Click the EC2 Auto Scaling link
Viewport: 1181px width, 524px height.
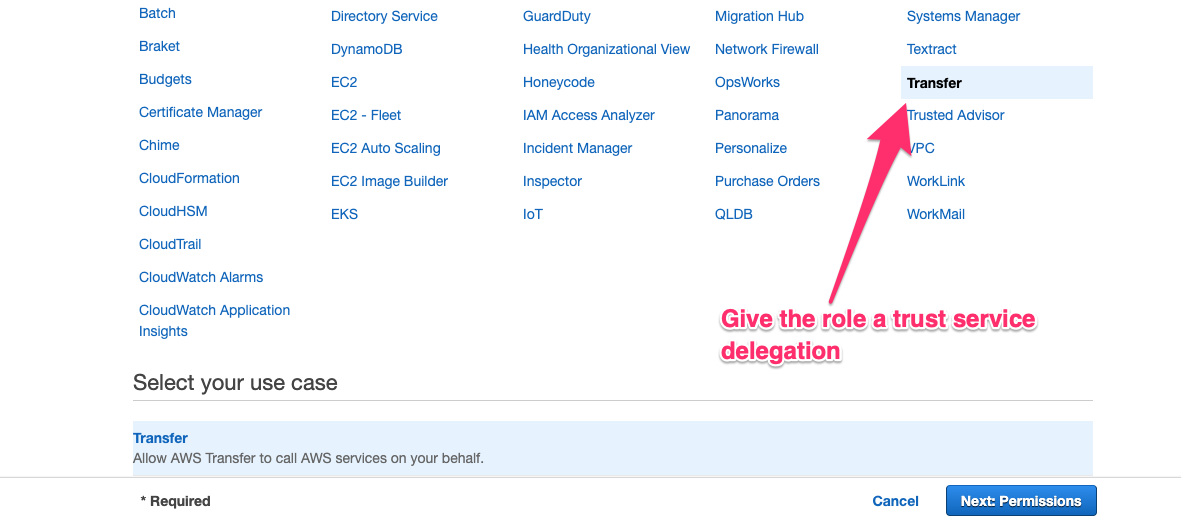pyautogui.click(x=385, y=148)
